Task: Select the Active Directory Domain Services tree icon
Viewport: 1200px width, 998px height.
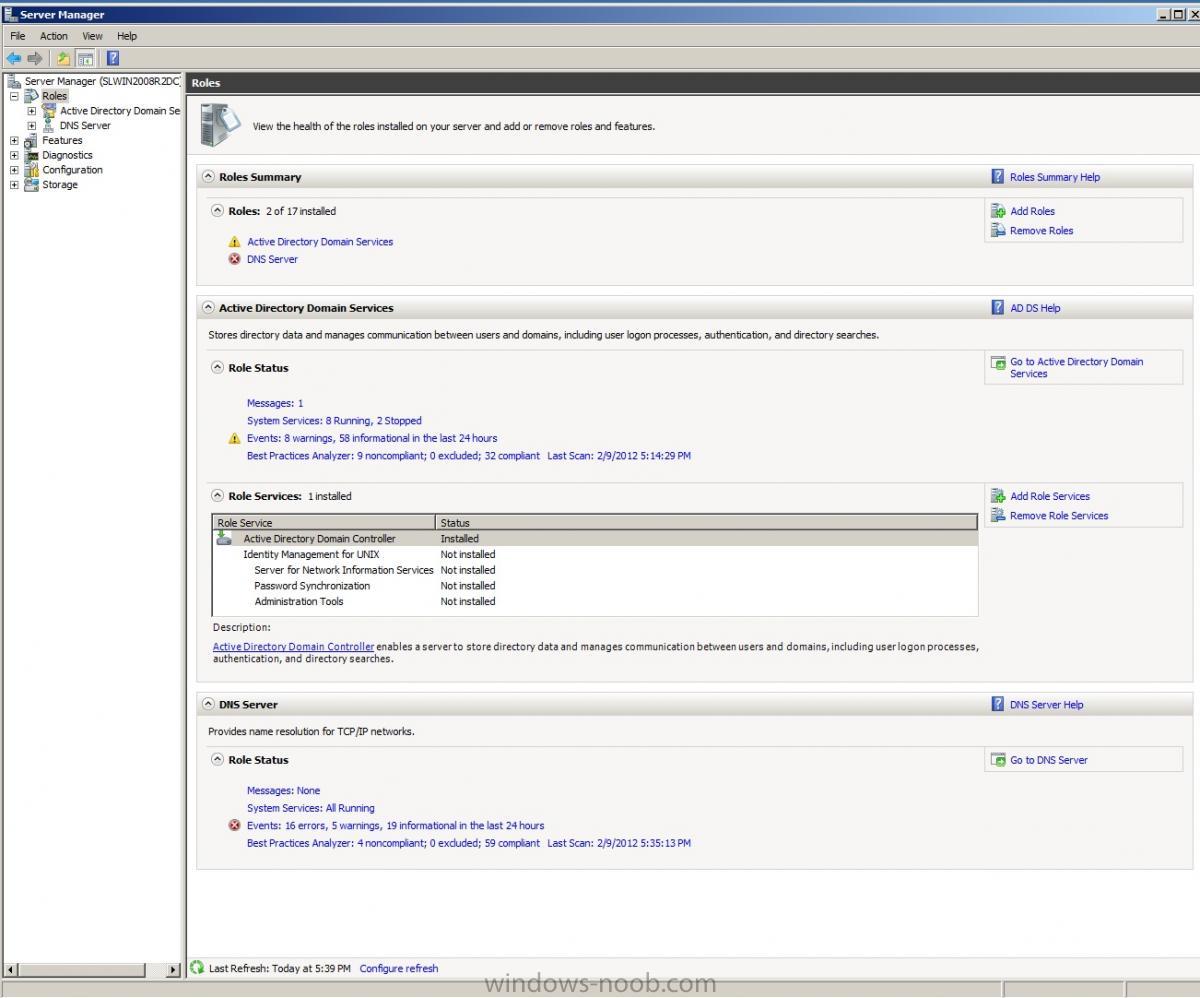Action: coord(49,111)
